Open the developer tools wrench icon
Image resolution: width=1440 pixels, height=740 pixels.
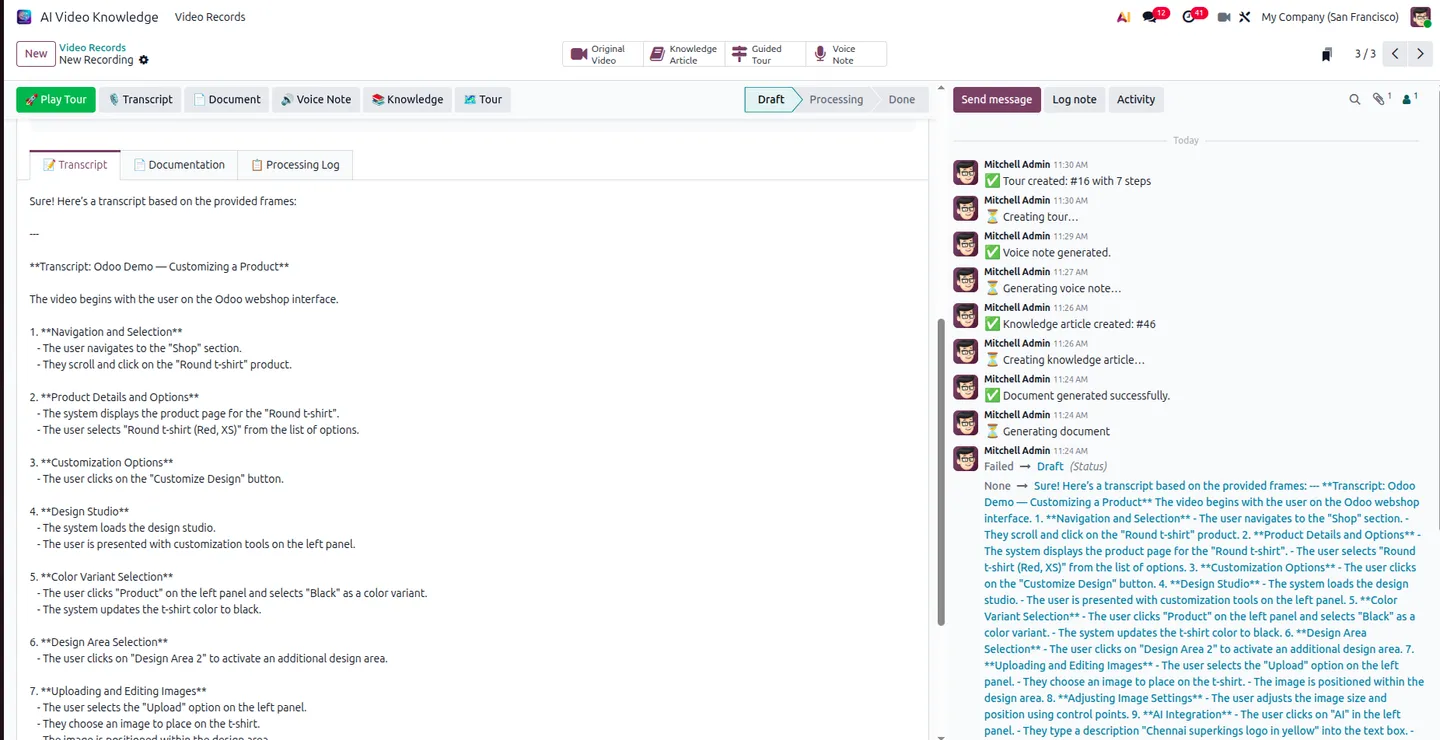pos(1245,17)
